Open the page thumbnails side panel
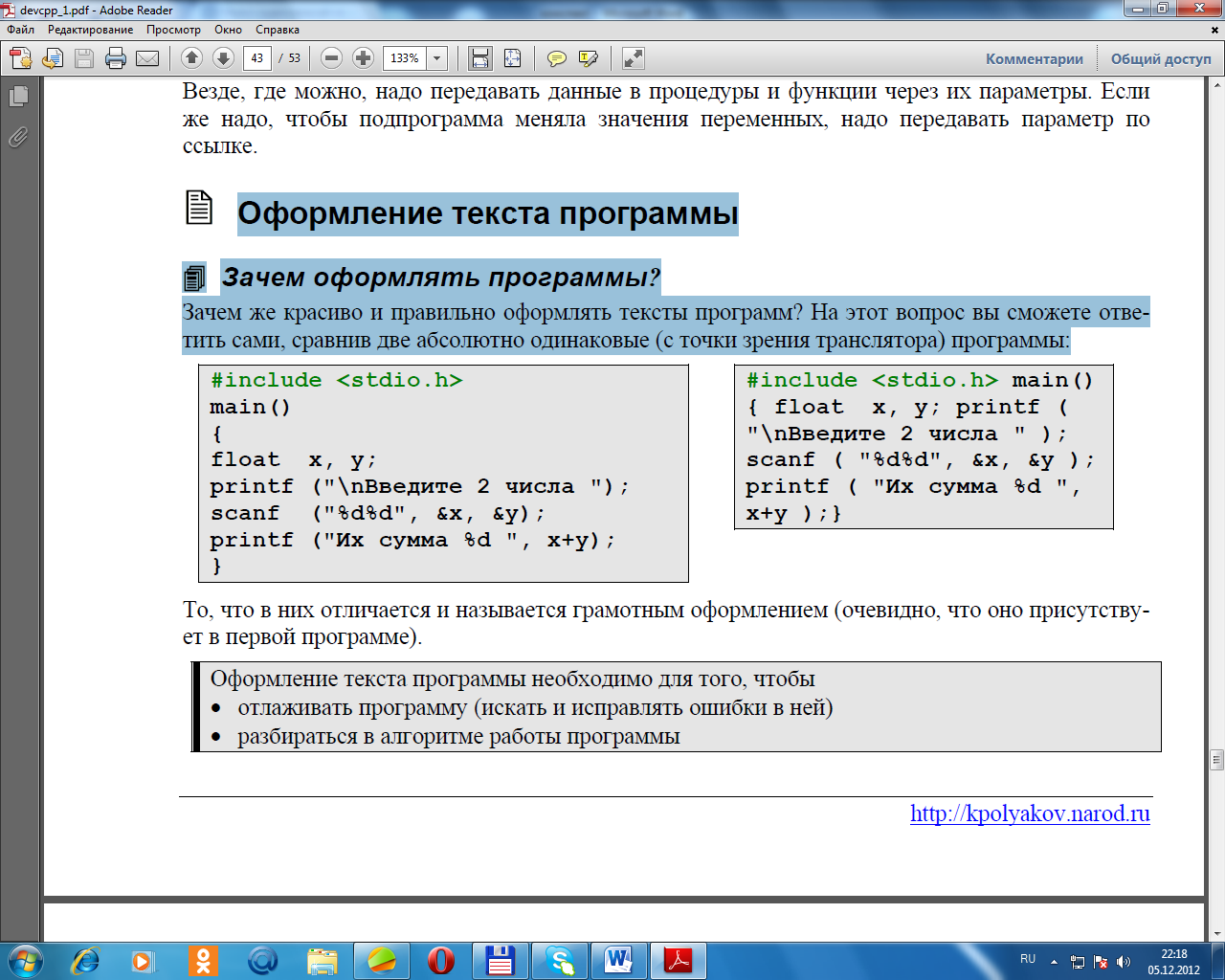 coord(18,96)
